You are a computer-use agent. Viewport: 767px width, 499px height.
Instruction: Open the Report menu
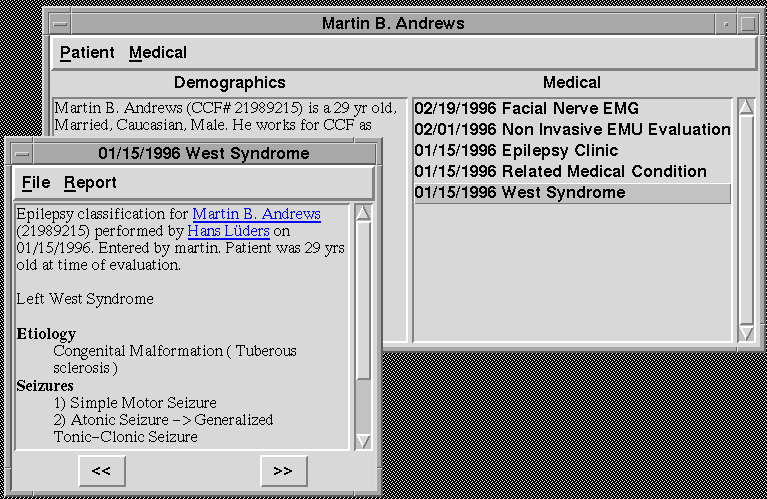[90, 182]
